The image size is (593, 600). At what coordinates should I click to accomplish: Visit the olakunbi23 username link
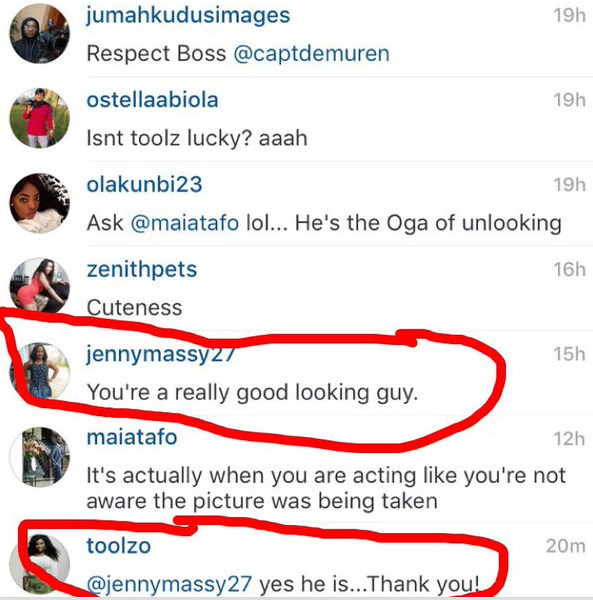[x=144, y=184]
